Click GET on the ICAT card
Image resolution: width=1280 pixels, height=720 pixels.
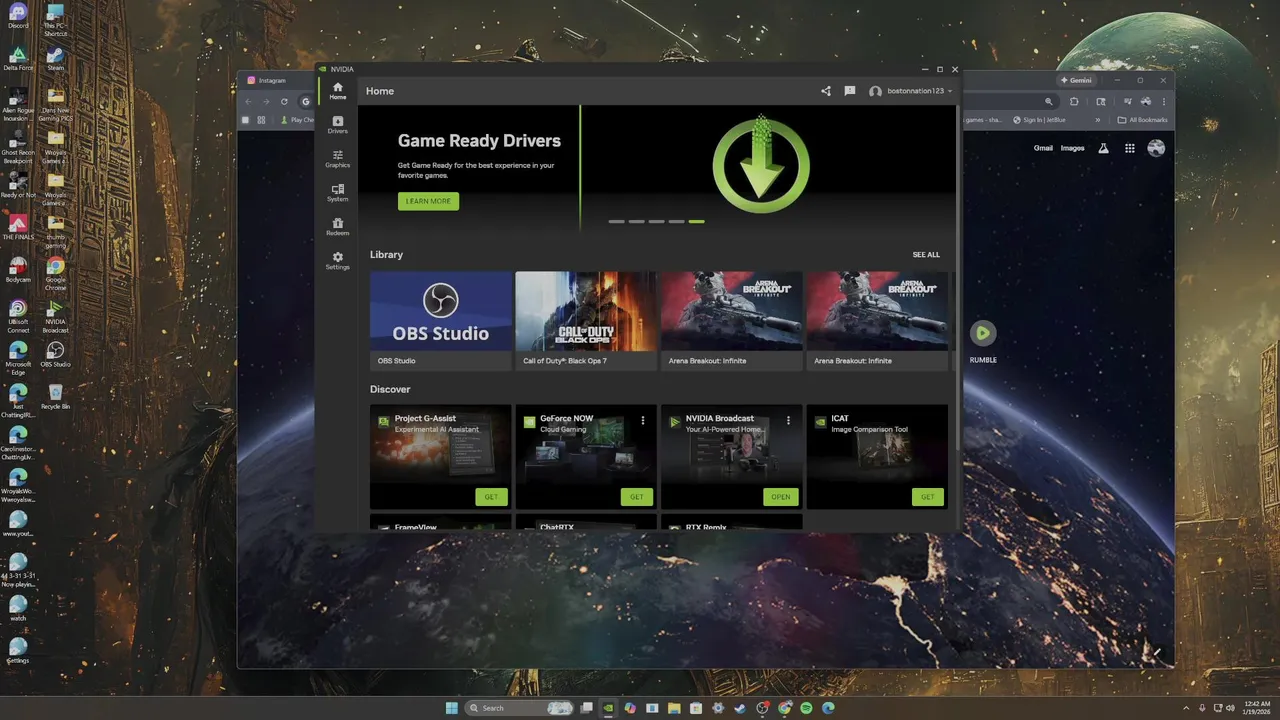click(x=927, y=497)
